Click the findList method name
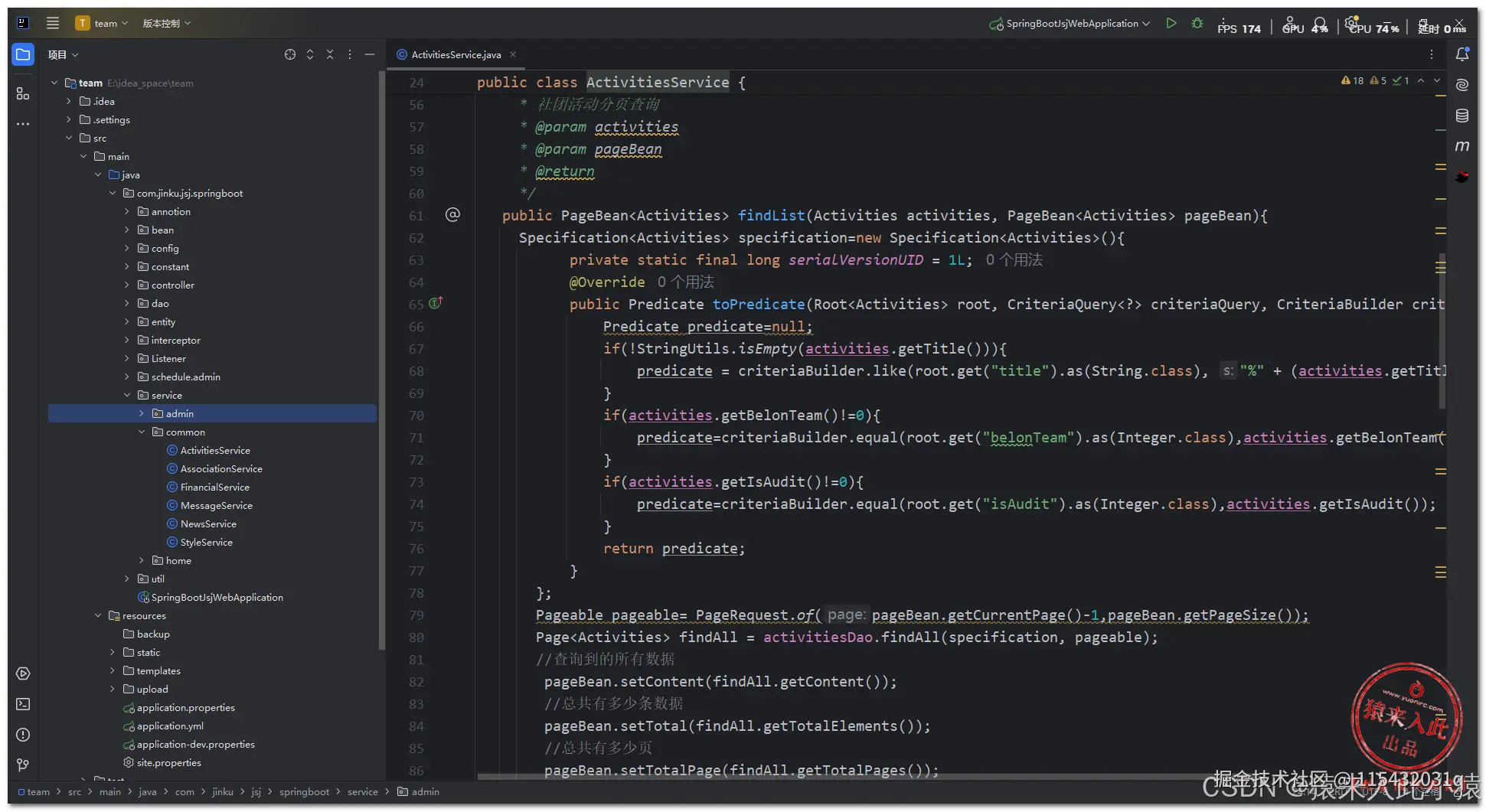 [x=772, y=215]
